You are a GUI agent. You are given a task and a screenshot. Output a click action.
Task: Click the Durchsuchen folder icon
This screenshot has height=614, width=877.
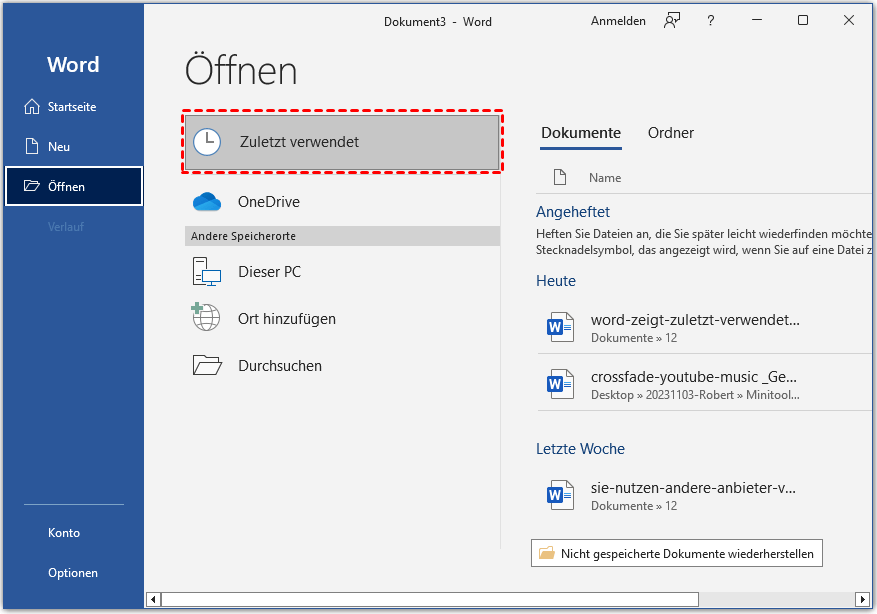206,366
